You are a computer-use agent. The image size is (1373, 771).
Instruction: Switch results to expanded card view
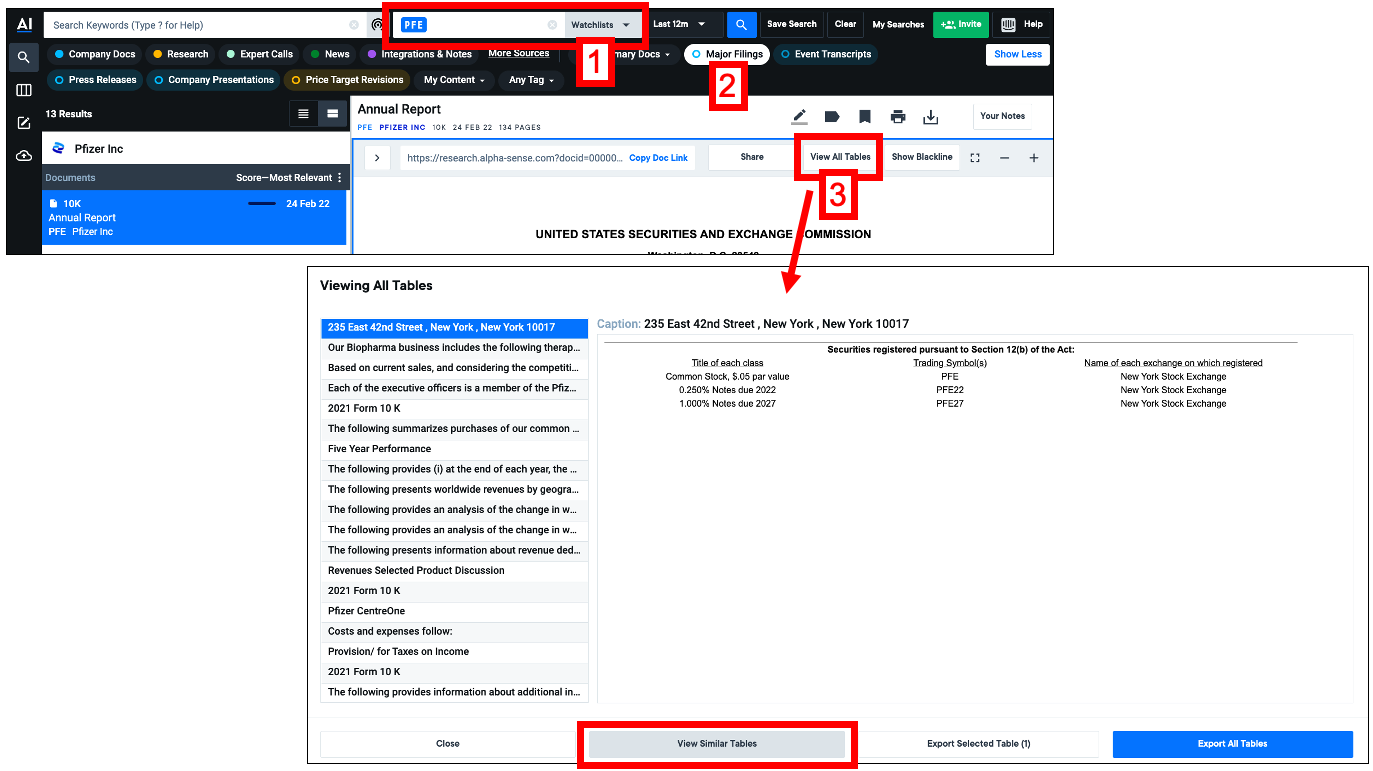332,114
